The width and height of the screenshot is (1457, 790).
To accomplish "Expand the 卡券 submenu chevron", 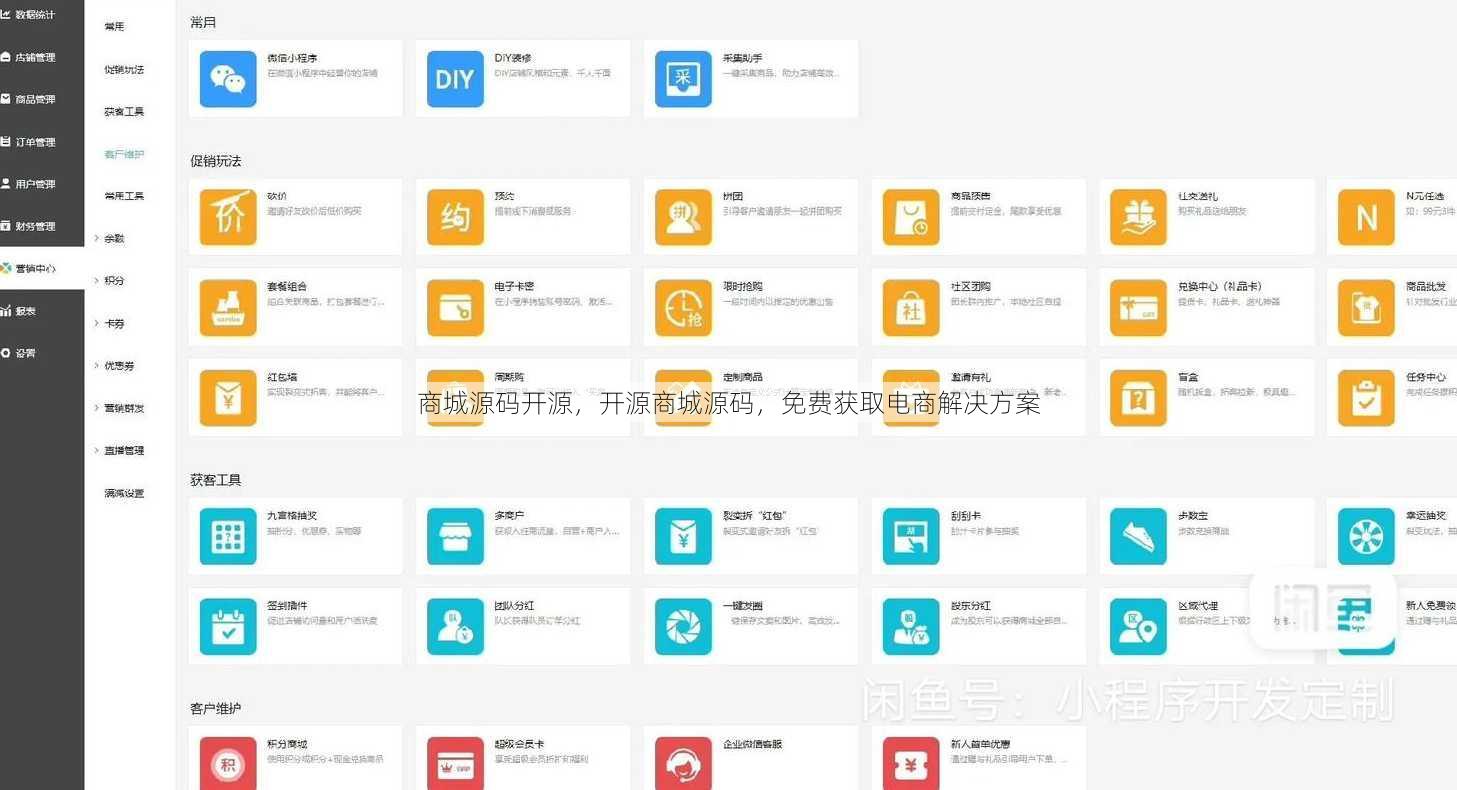I will point(97,324).
